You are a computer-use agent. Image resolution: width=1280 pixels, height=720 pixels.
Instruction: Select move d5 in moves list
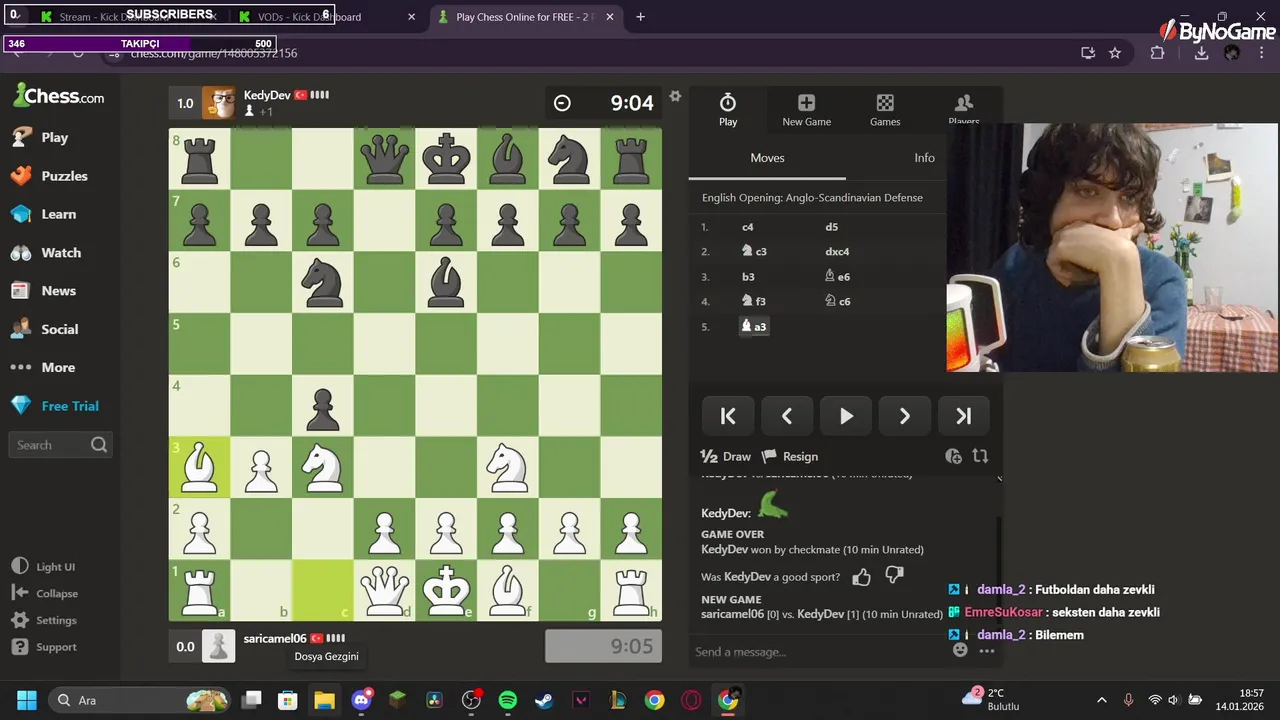(832, 227)
